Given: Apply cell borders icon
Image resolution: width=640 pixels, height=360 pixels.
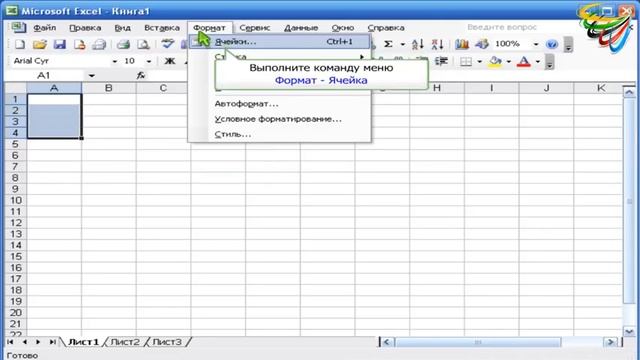Looking at the screenshot, I should pos(466,62).
